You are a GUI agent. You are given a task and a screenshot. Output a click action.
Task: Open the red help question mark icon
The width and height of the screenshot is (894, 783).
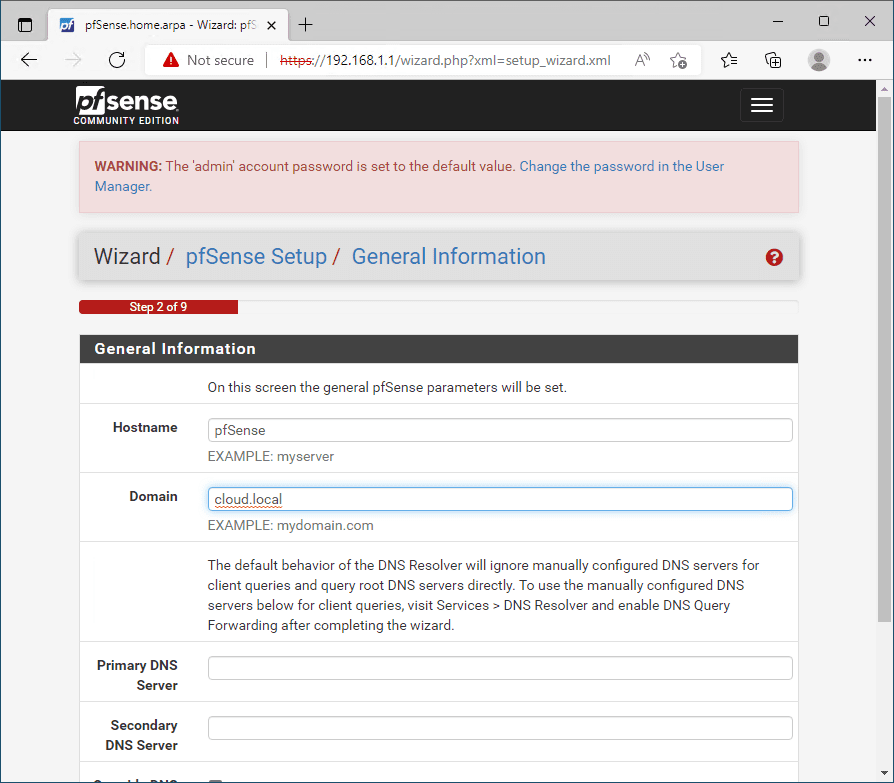point(774,257)
